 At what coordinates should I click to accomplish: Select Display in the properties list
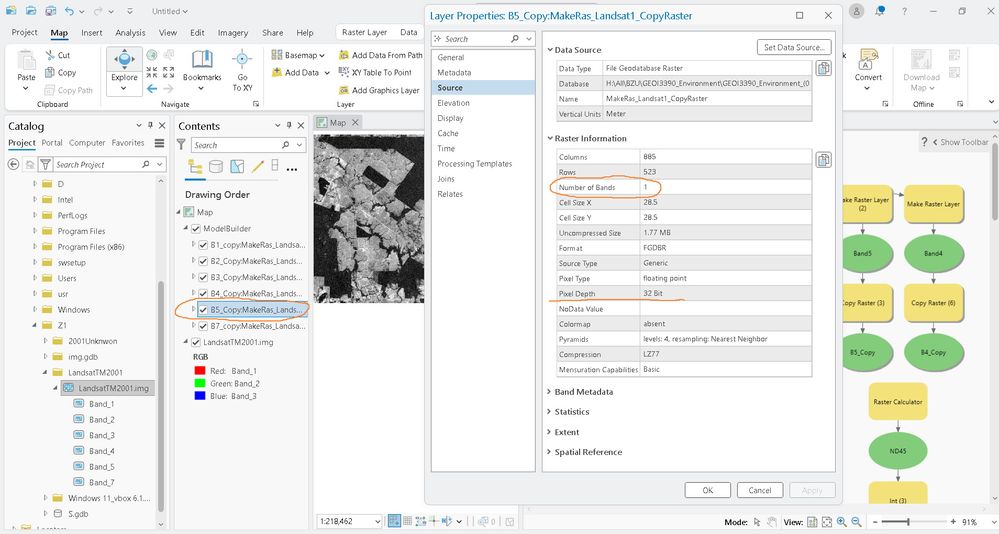[x=450, y=118]
